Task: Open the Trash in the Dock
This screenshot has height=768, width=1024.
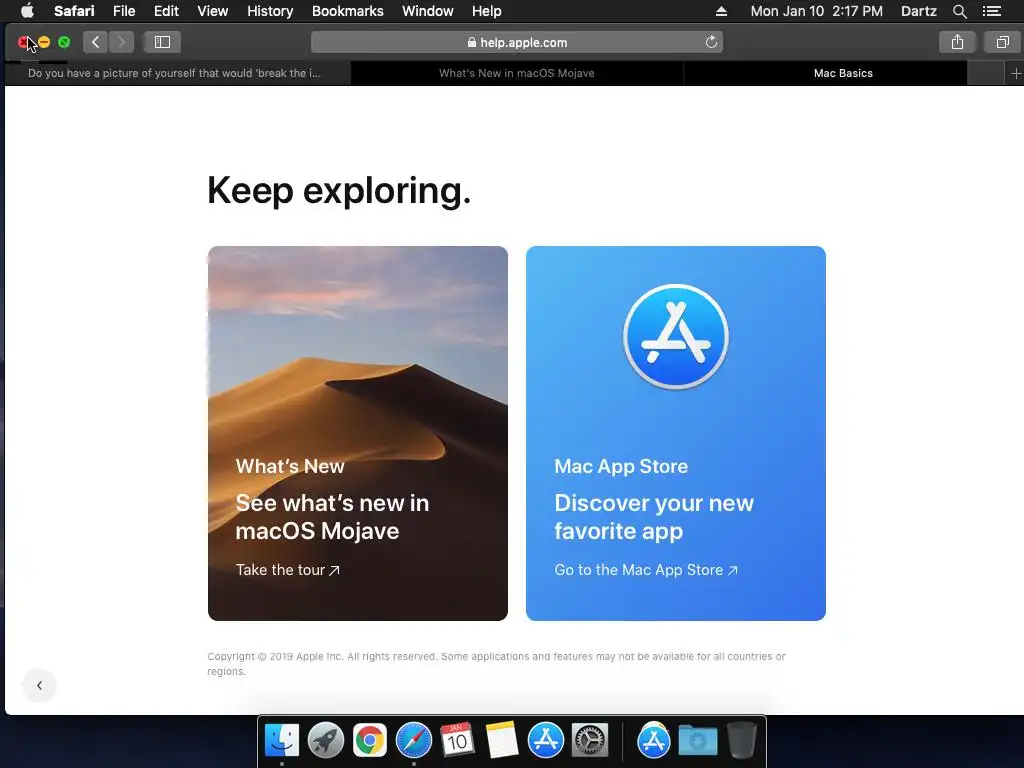Action: pyautogui.click(x=741, y=741)
